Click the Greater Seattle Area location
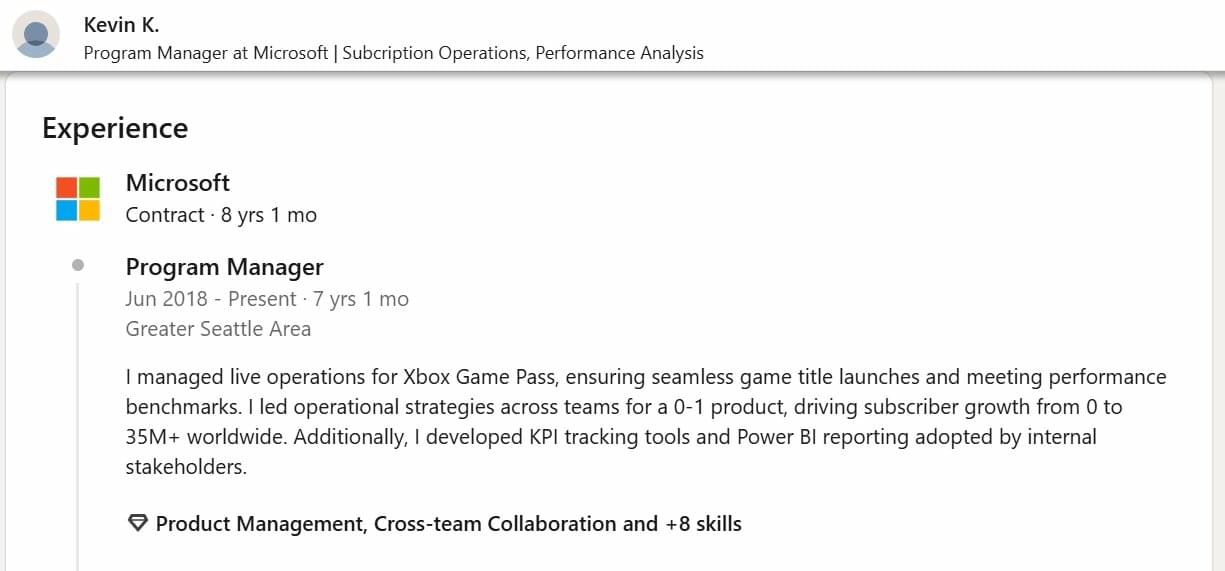 click(218, 329)
